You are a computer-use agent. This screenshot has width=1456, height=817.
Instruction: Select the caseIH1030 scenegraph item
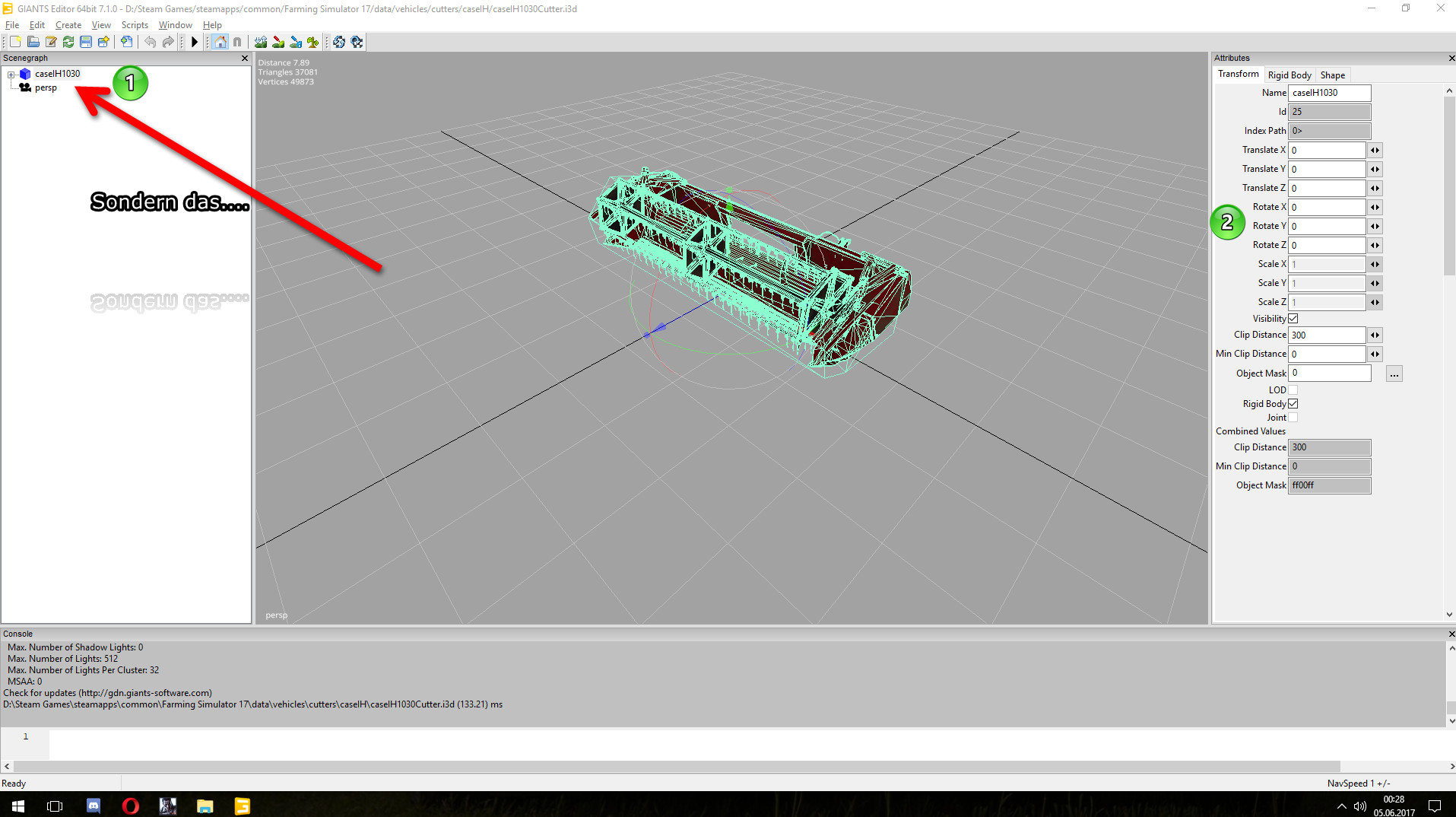pyautogui.click(x=57, y=74)
